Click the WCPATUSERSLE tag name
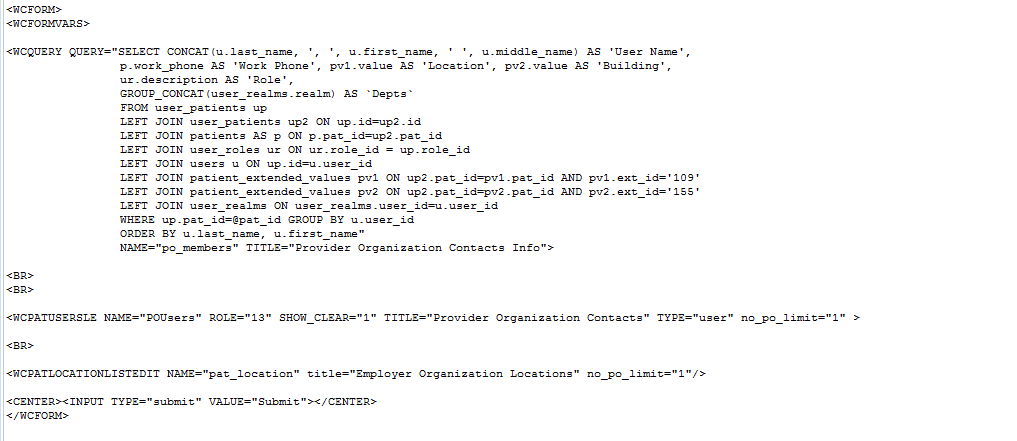The image size is (1017, 441). pyautogui.click(x=54, y=318)
